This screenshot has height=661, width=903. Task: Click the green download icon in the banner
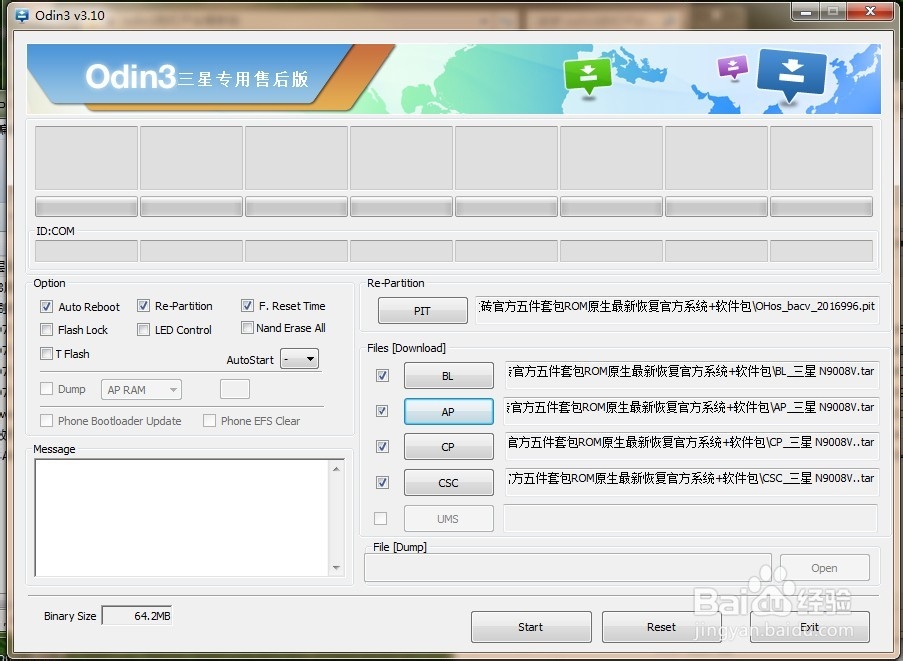pos(588,74)
